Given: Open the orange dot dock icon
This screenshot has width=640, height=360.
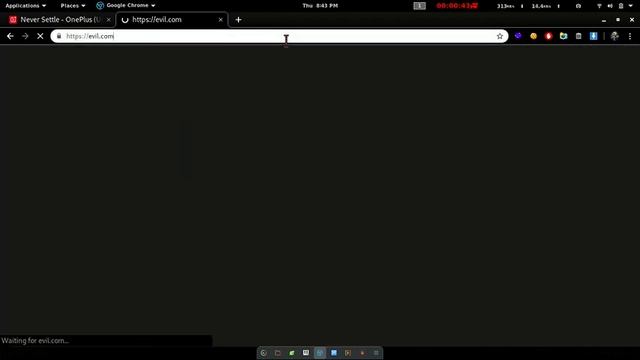Looking at the screenshot, I should (x=362, y=353).
